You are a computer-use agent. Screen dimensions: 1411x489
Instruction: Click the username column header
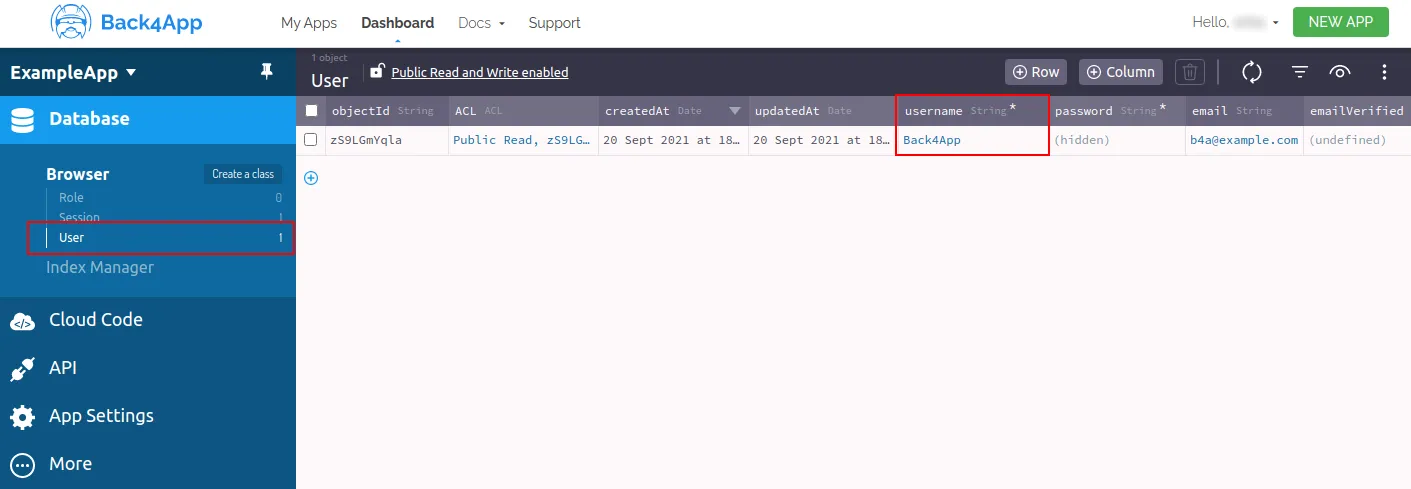(972, 111)
